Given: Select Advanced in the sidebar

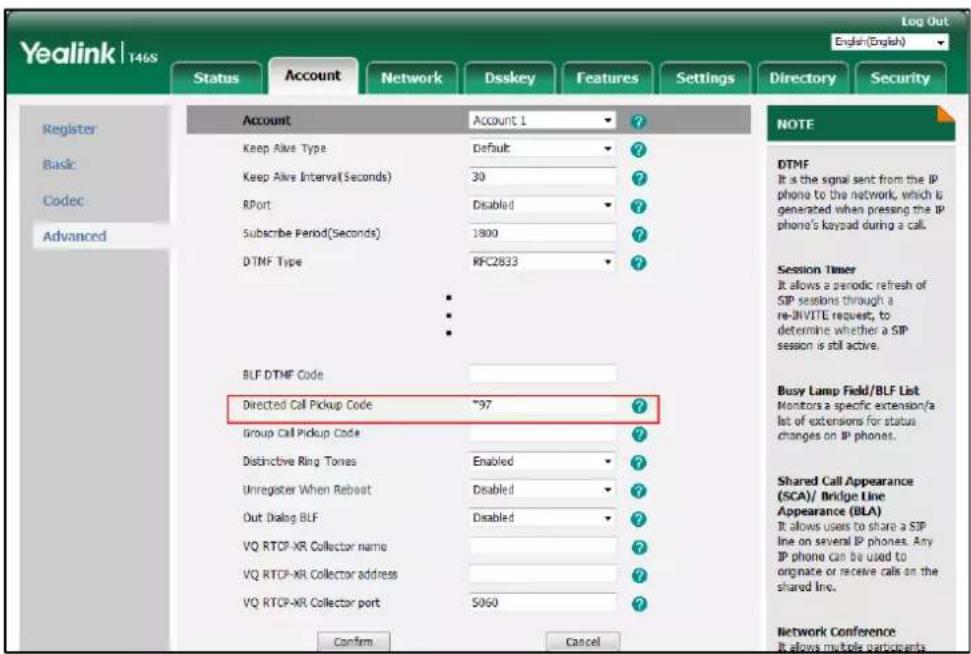Looking at the screenshot, I should [74, 236].
